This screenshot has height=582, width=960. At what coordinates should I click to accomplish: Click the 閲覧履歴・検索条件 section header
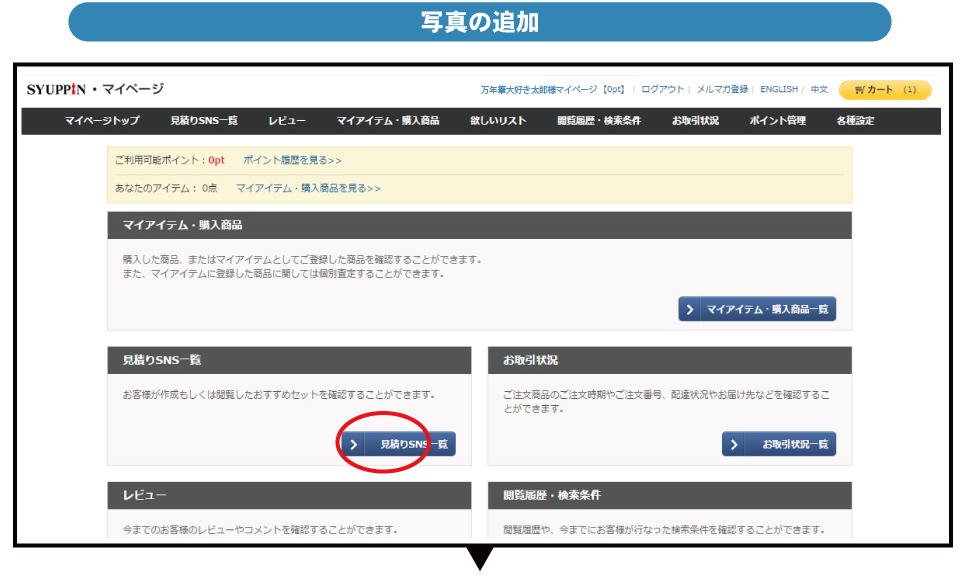click(670, 495)
